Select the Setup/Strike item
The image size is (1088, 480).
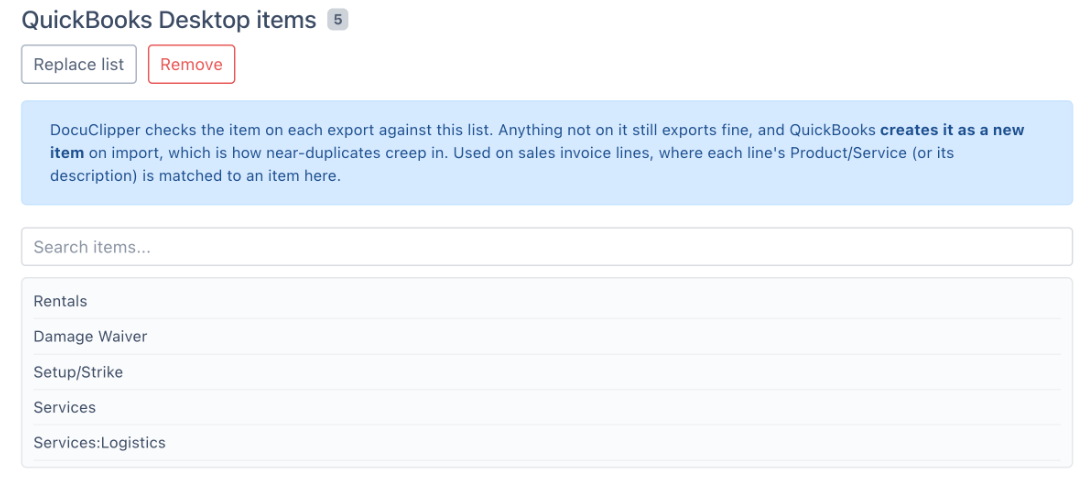click(547, 372)
